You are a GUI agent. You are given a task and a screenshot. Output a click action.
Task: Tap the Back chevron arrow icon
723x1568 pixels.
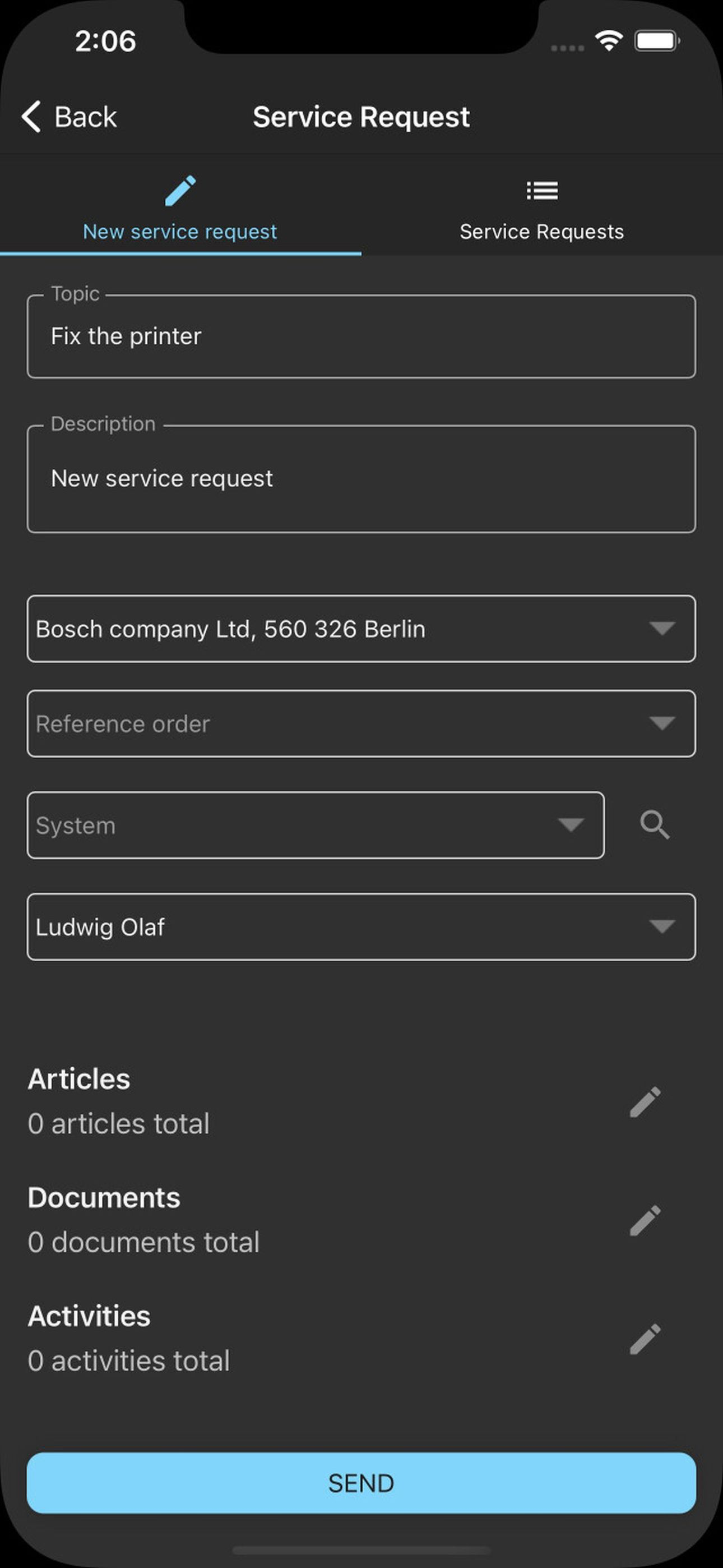point(31,116)
